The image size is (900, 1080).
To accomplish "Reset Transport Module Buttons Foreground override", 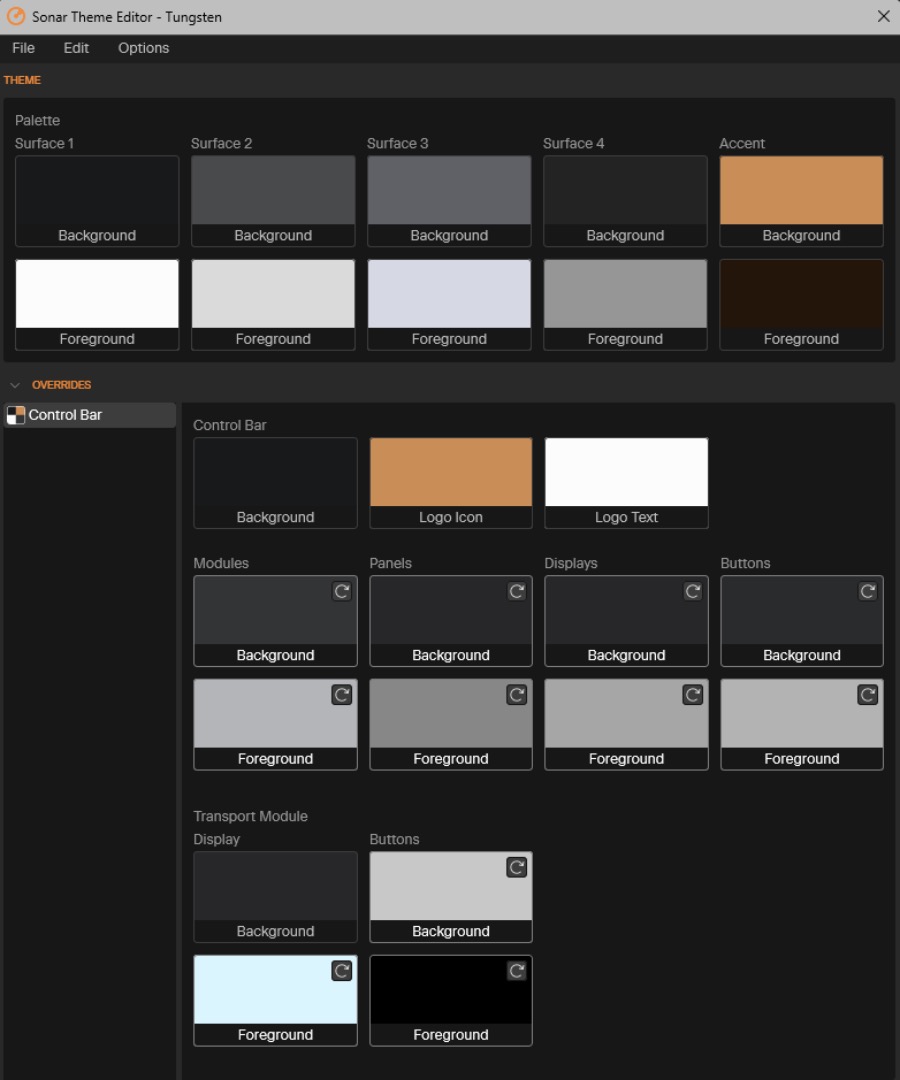I will coord(516,970).
